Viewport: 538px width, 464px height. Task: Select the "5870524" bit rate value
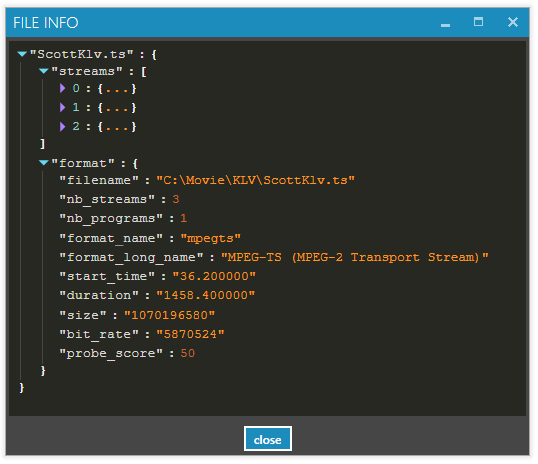pos(190,334)
